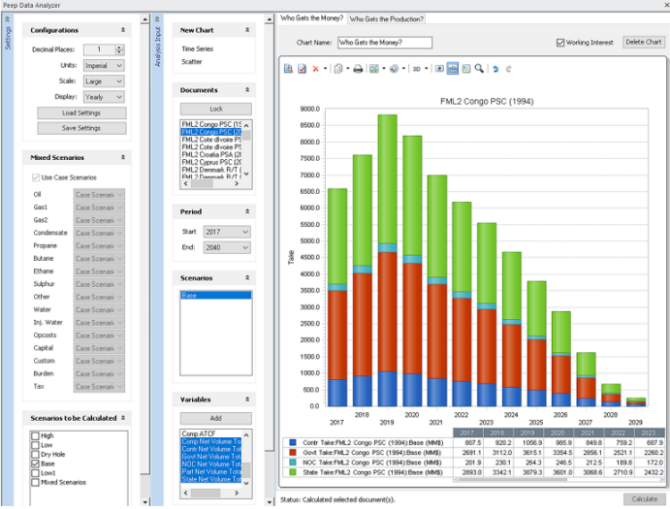
Task: Click the color palette toolbar icon
Action: 394,69
